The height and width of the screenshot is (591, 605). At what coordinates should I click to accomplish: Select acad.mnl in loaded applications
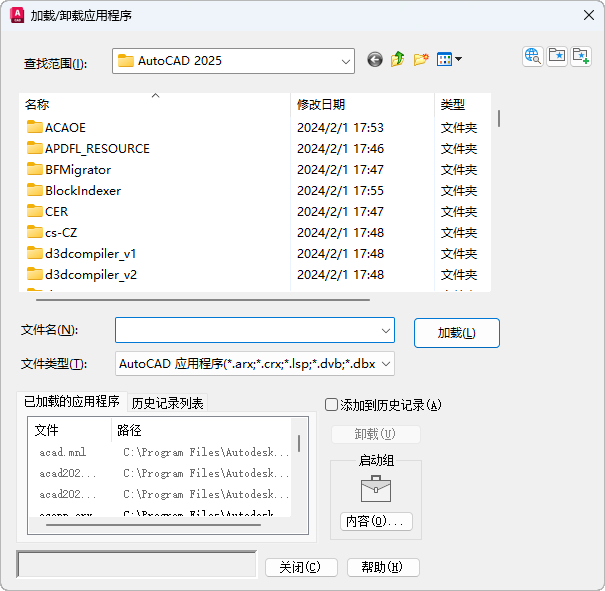(x=63, y=452)
